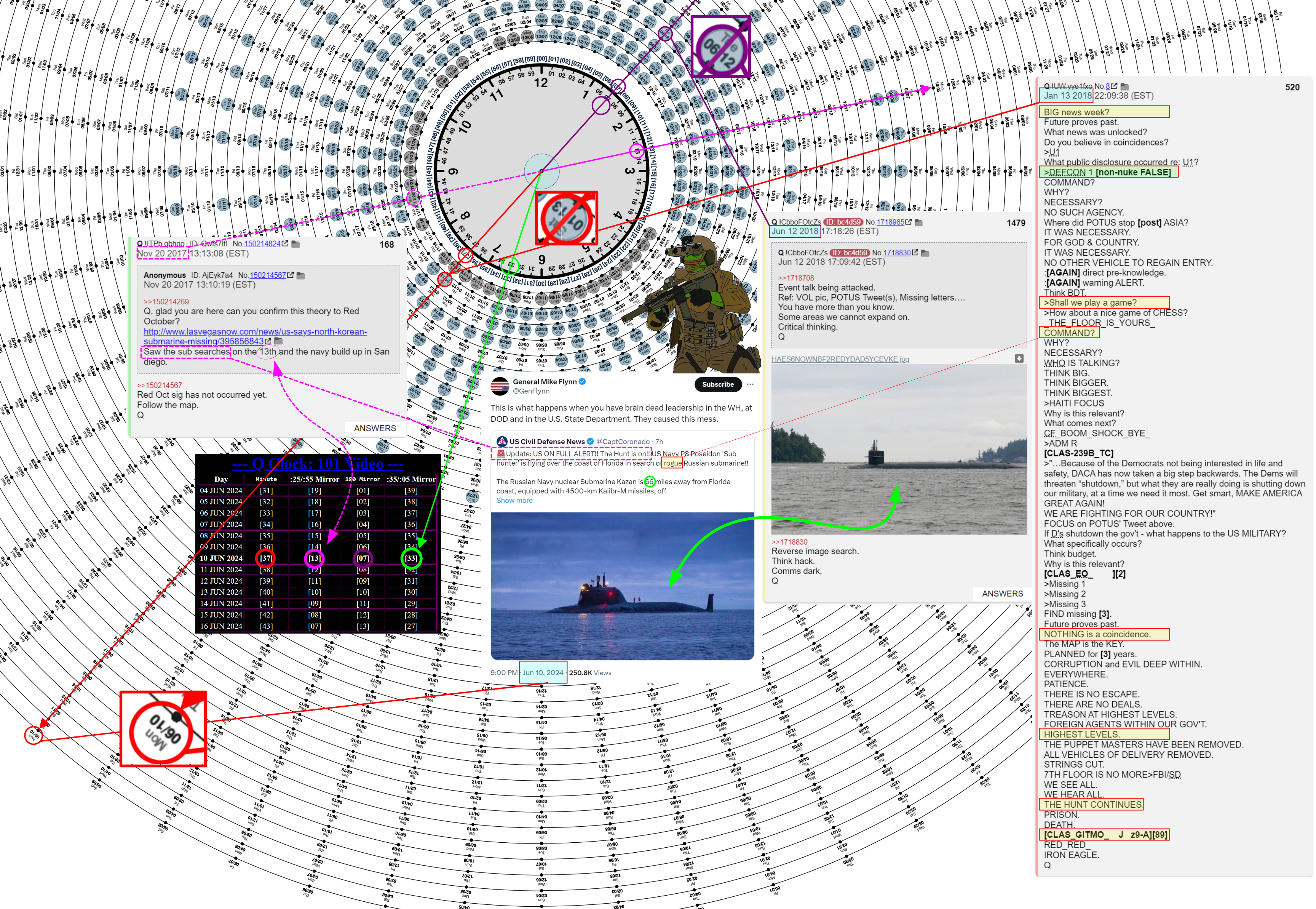
Task: Click folder icon after lasvegasnow URL
Action: 278,341
